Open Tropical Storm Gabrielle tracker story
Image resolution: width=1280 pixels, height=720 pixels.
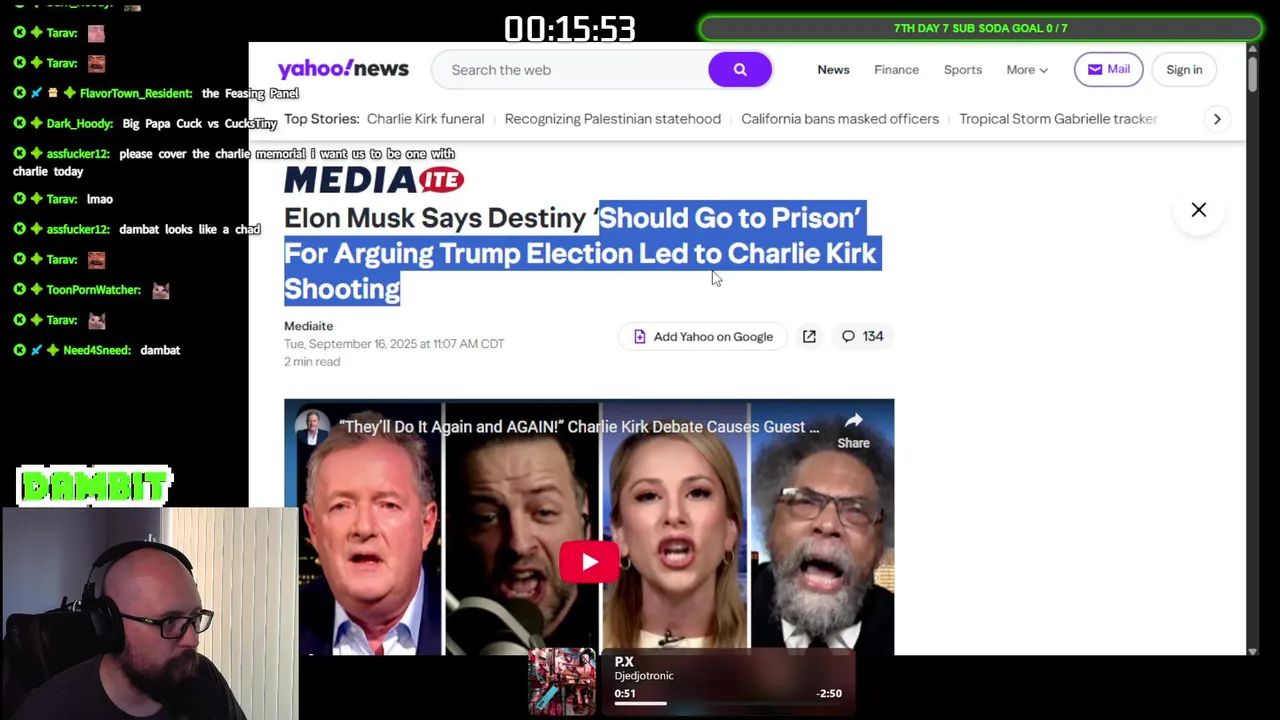tap(1058, 119)
